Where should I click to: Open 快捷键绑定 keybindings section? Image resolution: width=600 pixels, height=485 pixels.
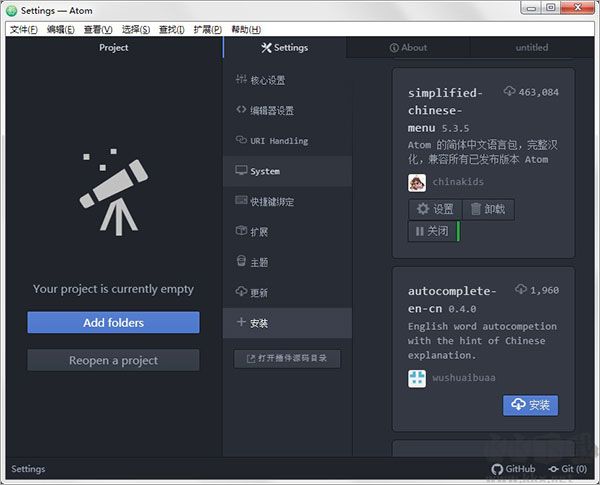(x=287, y=201)
